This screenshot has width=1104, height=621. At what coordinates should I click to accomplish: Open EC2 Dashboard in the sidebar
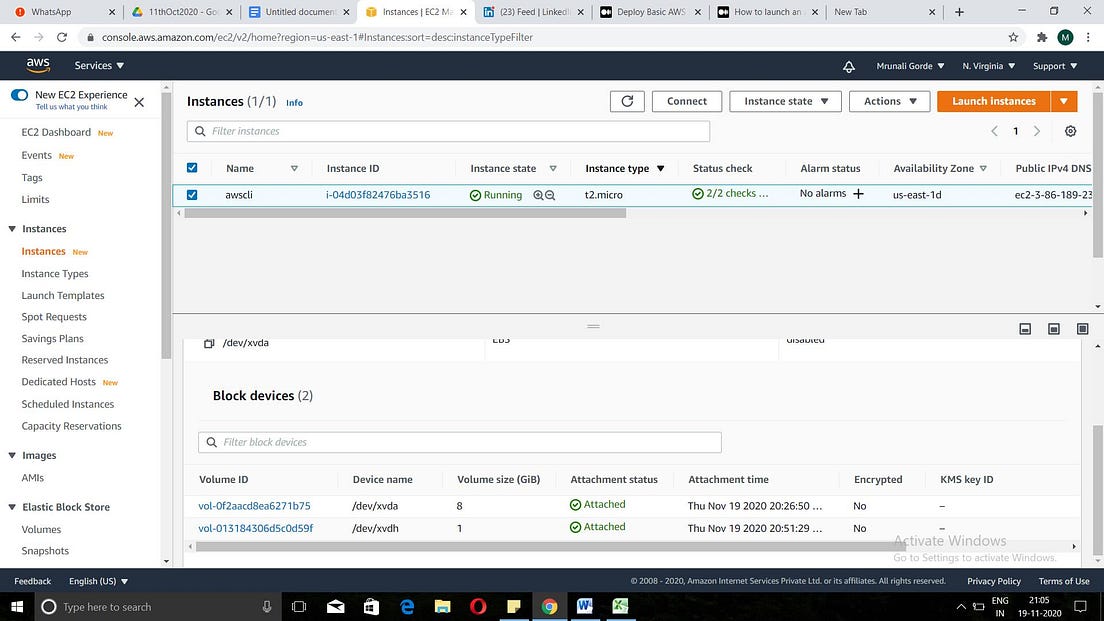click(56, 132)
